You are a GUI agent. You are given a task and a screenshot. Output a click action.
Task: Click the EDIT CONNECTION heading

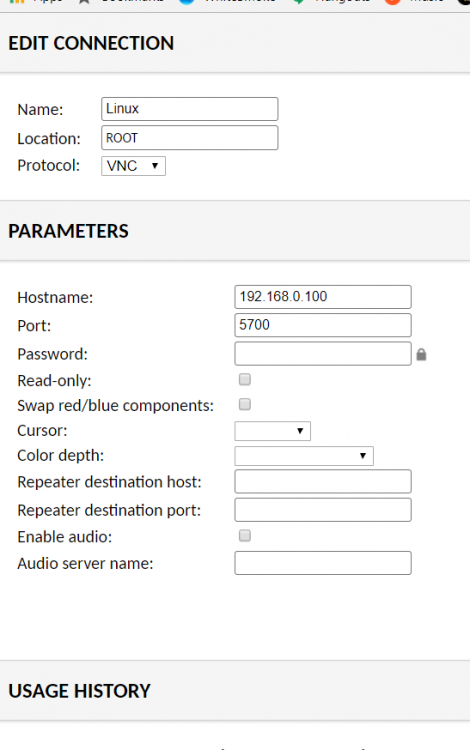pos(91,44)
